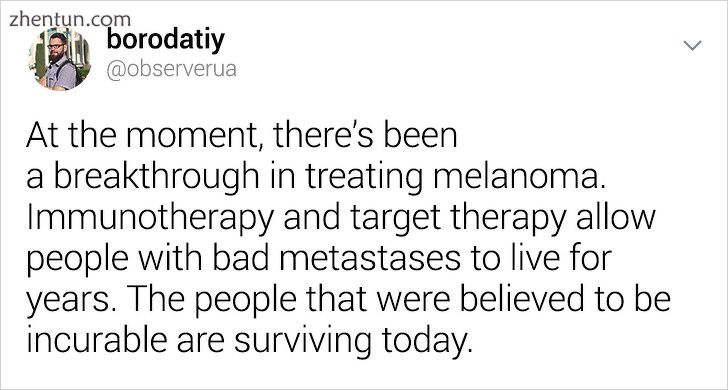Image resolution: width=728 pixels, height=390 pixels.
Task: Open the tweet options chevron menu
Action: (x=693, y=45)
